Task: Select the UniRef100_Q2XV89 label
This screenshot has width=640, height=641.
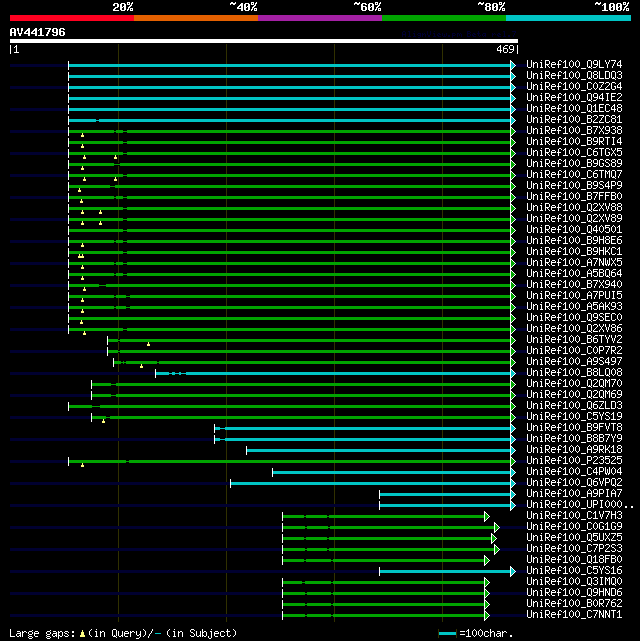Action: pos(574,219)
